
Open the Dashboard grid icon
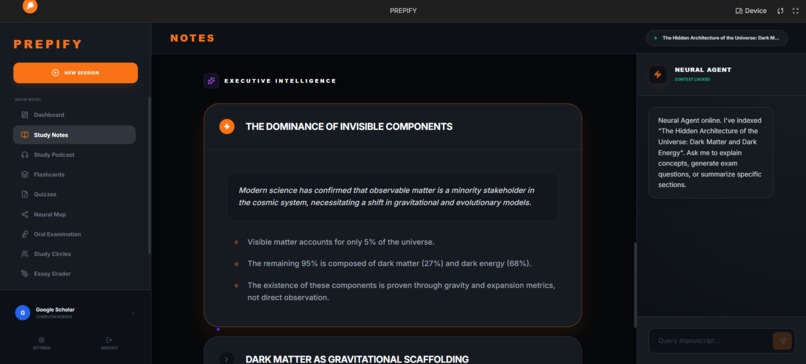tap(25, 115)
